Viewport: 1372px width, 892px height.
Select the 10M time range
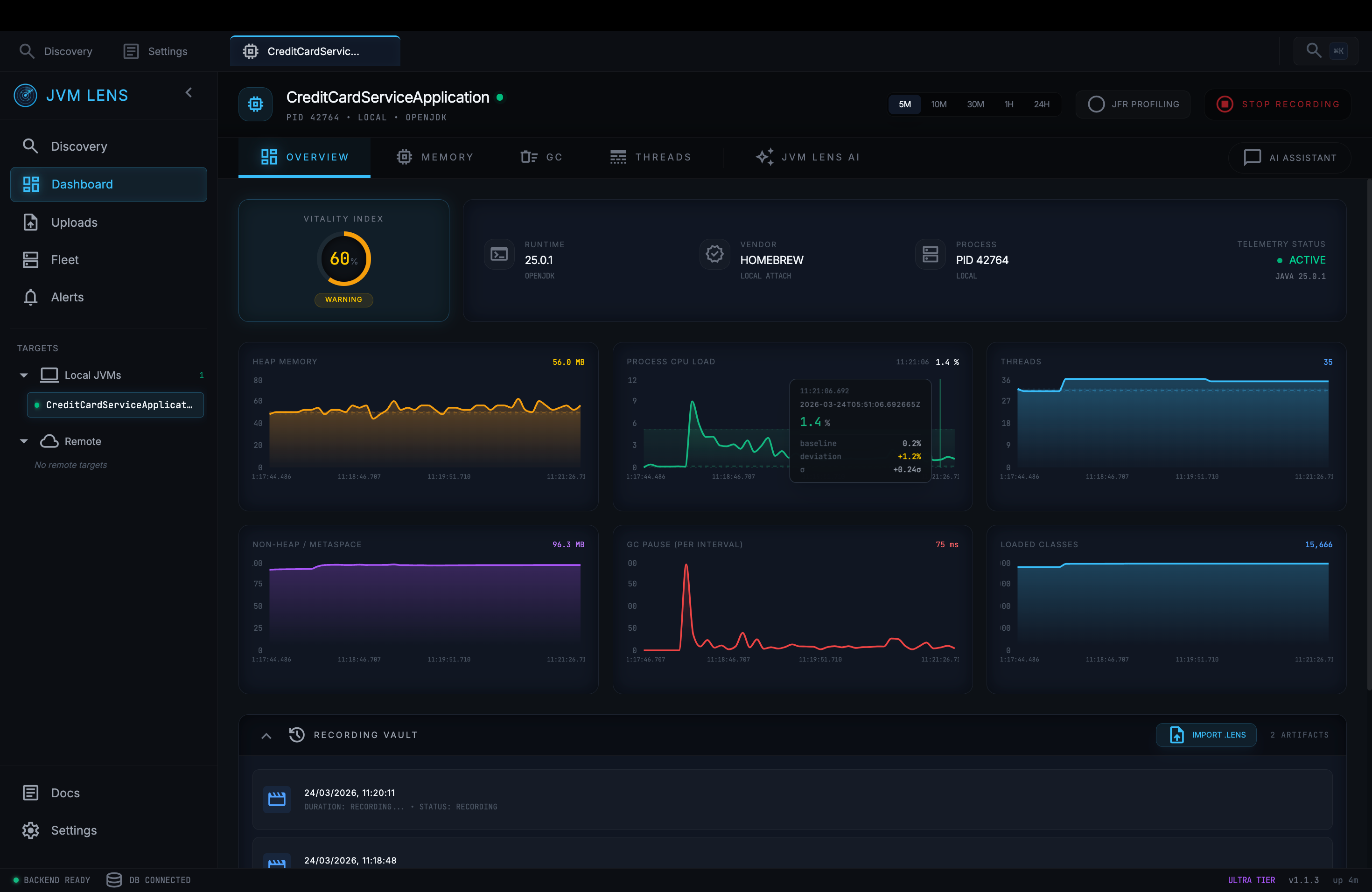[938, 105]
